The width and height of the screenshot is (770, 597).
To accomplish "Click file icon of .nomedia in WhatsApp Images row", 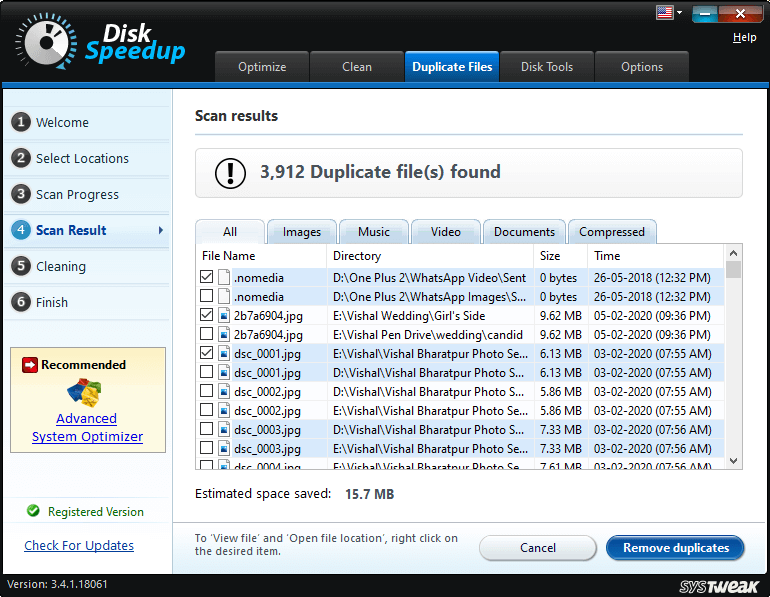I will click(x=224, y=296).
